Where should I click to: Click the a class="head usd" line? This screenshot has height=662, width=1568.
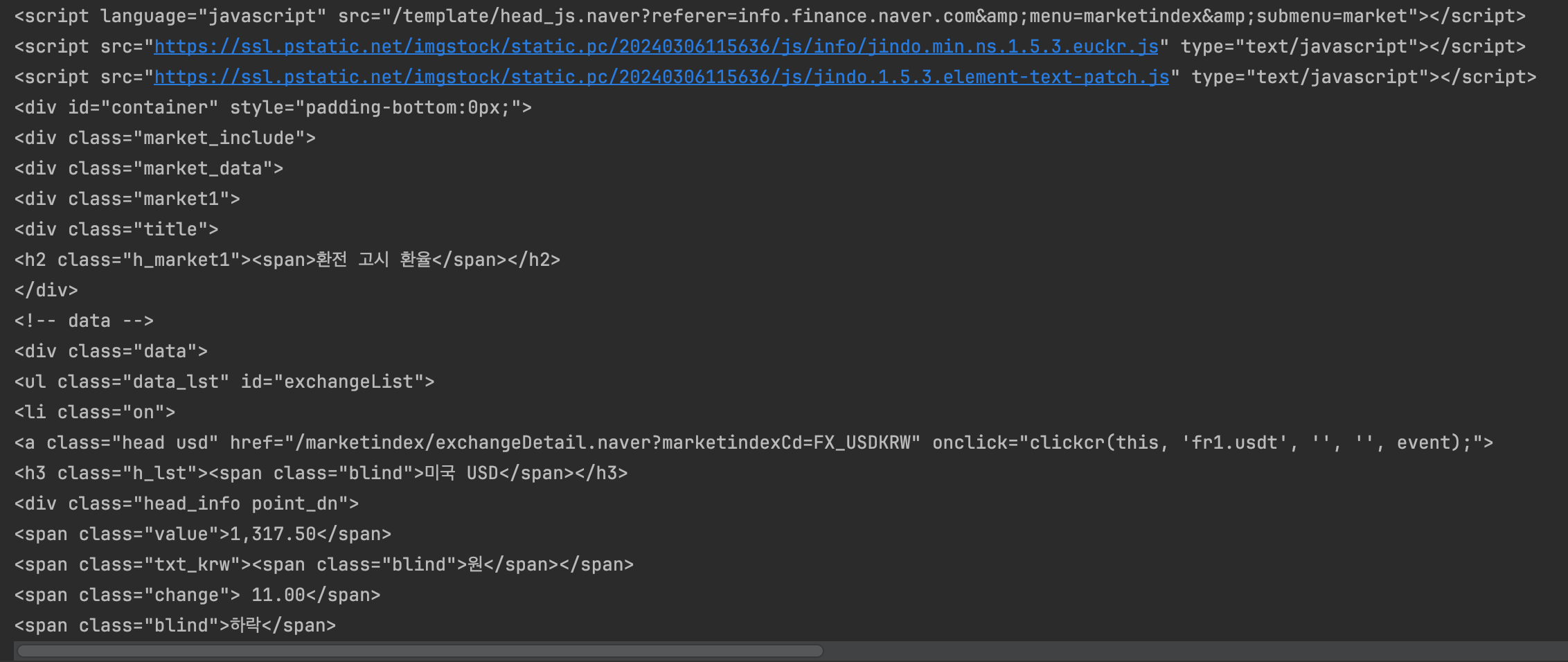coord(754,442)
